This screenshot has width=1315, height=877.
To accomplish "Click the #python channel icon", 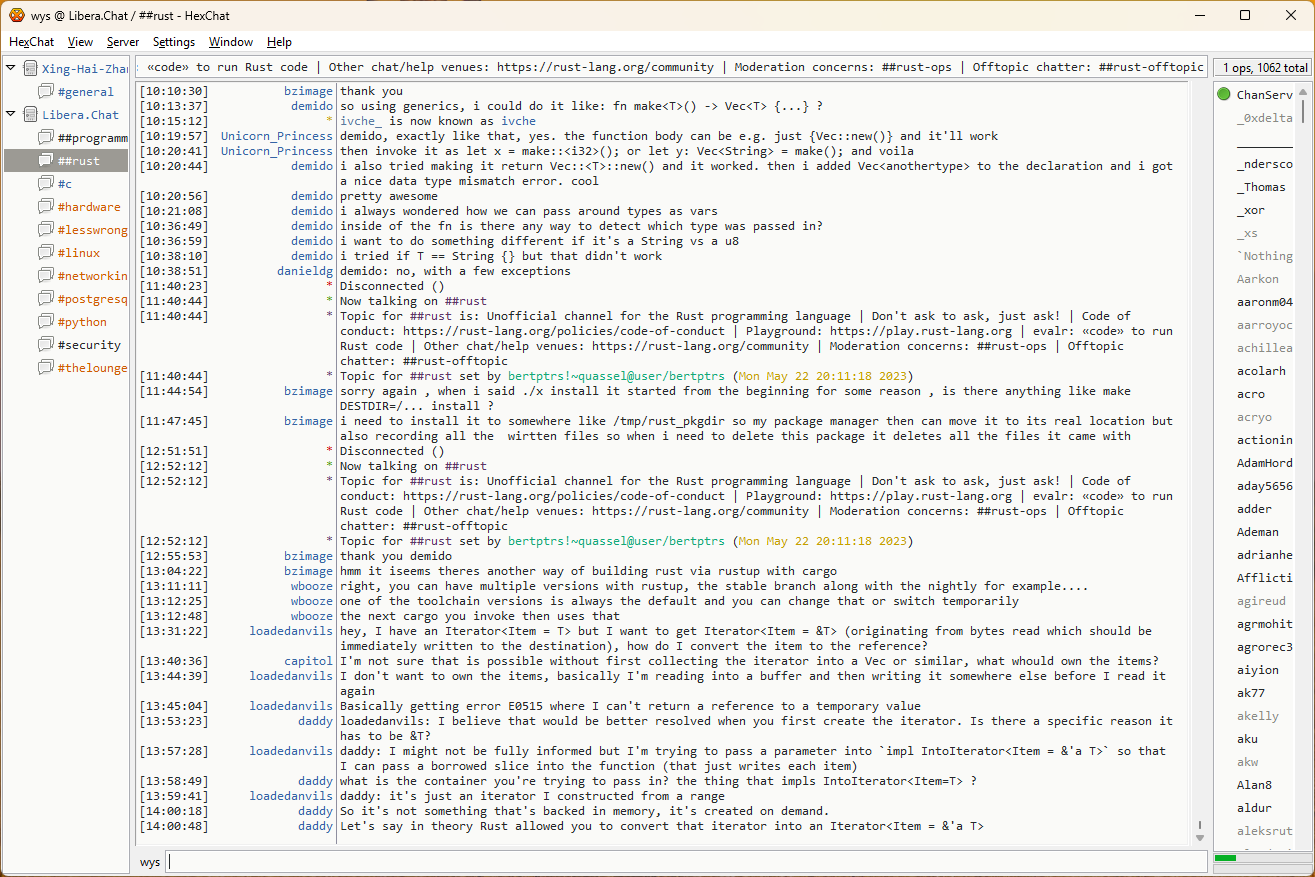I will (46, 321).
